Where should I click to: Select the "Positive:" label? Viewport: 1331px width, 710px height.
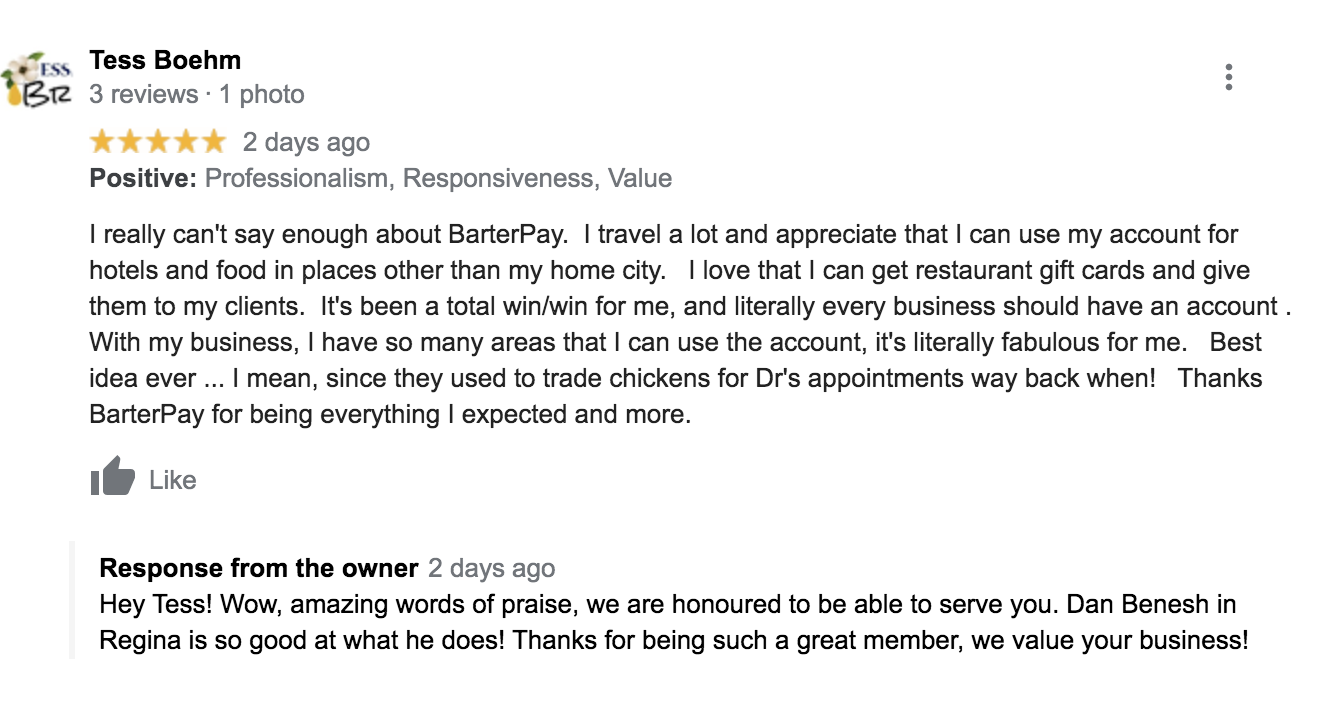(x=143, y=179)
